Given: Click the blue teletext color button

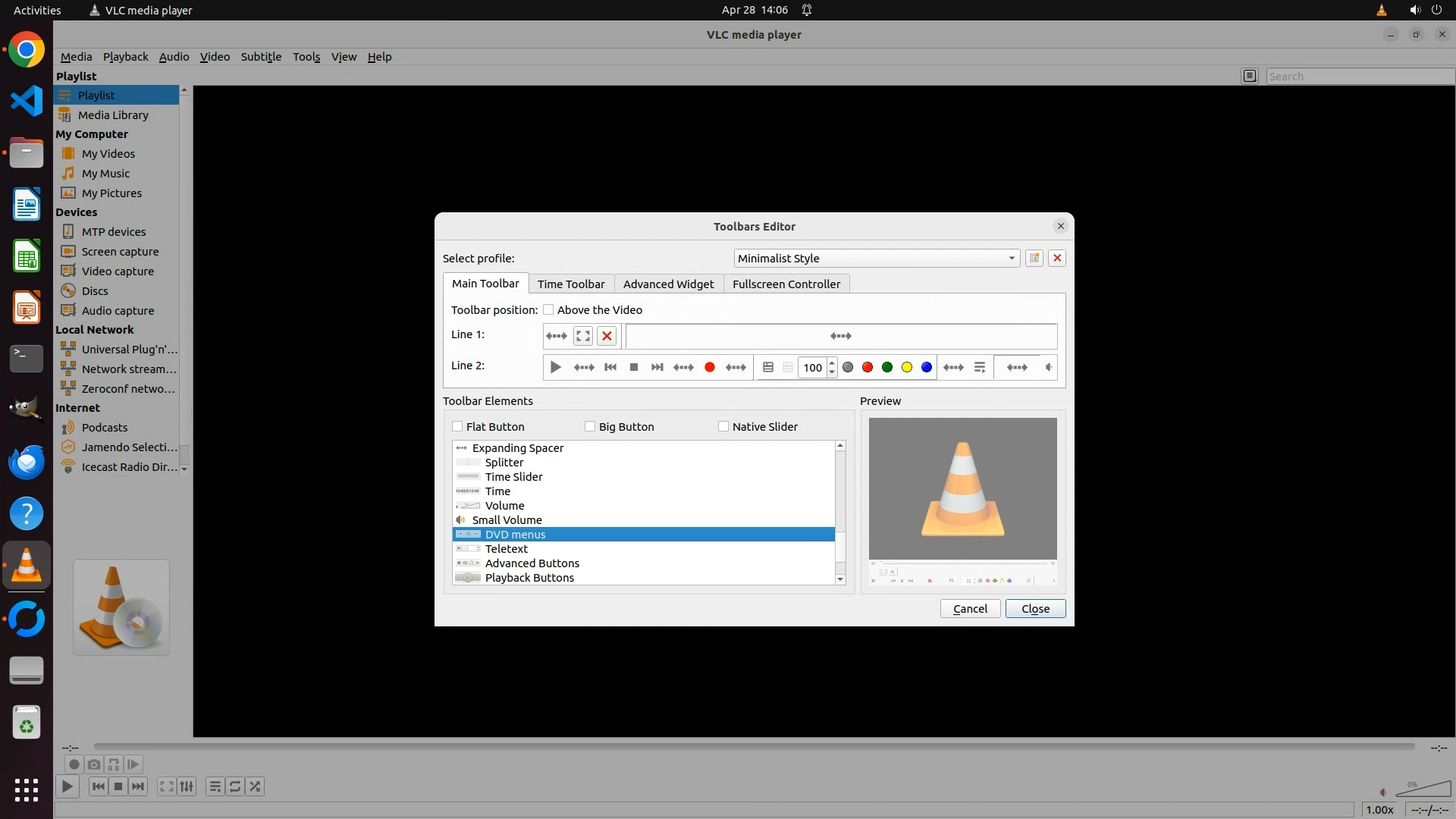Looking at the screenshot, I should pos(927,367).
